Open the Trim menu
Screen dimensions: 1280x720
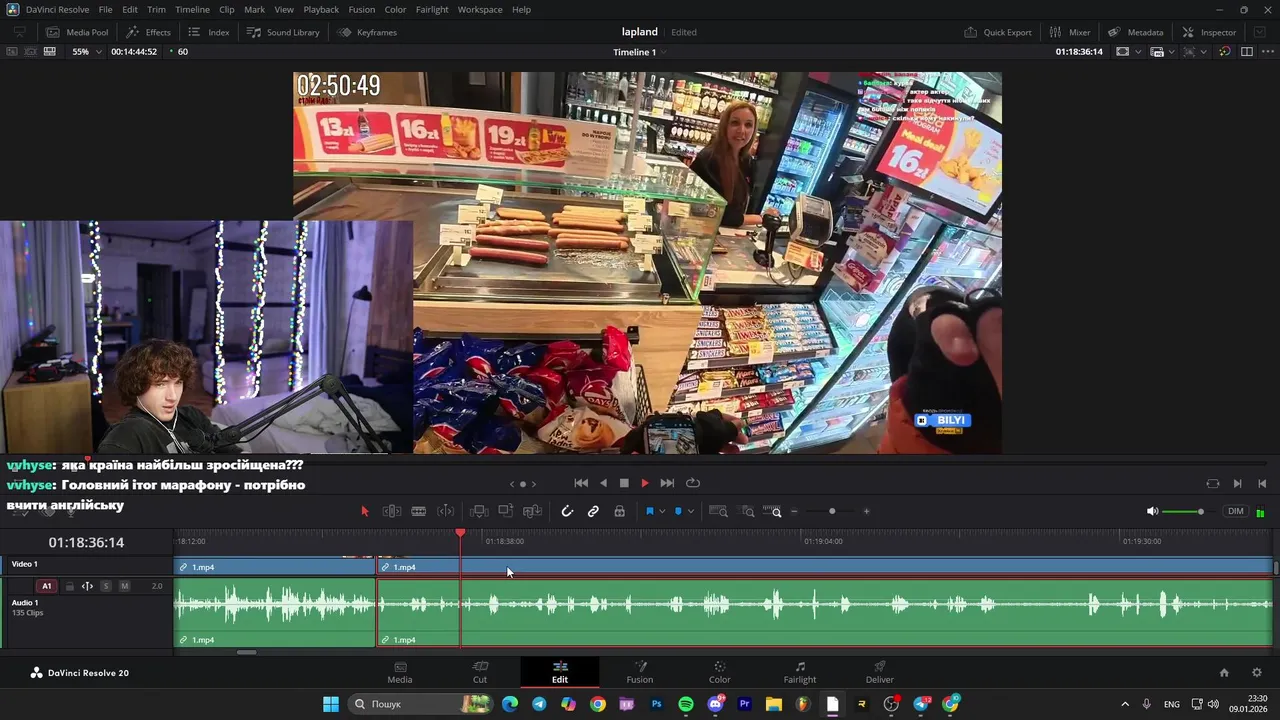(x=157, y=9)
